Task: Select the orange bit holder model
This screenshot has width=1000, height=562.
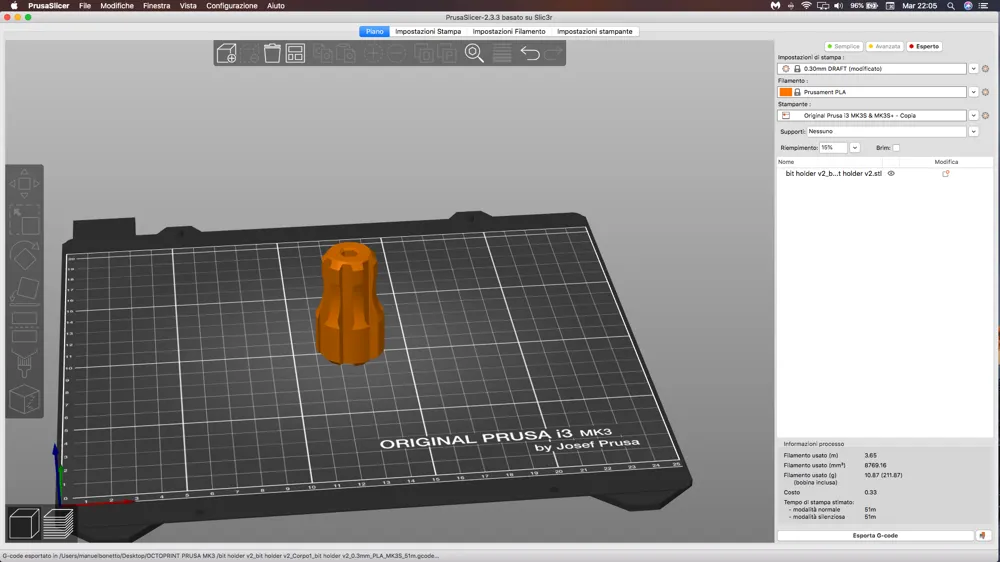Action: pyautogui.click(x=350, y=304)
